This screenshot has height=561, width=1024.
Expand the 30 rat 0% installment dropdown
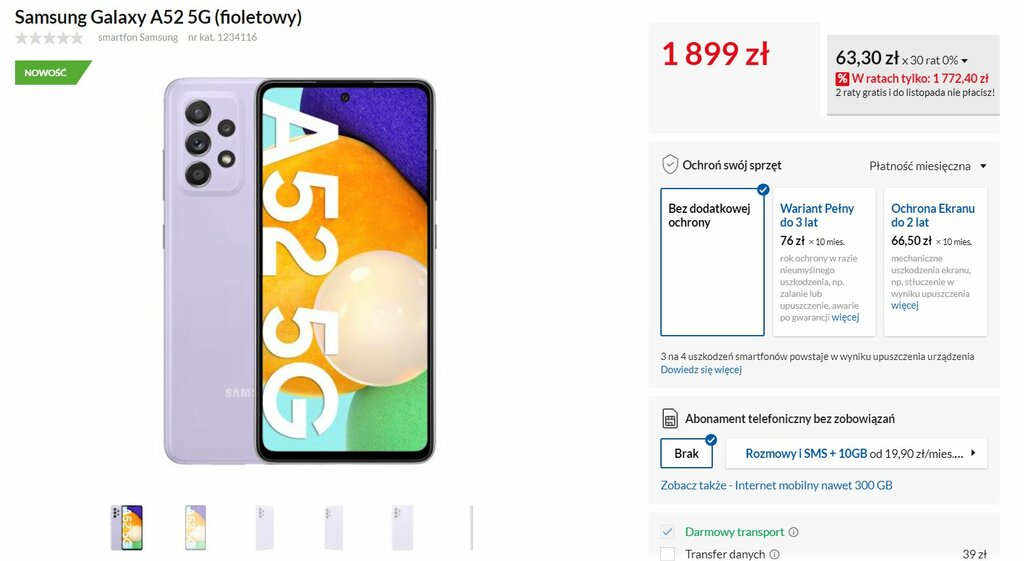pyautogui.click(x=935, y=60)
